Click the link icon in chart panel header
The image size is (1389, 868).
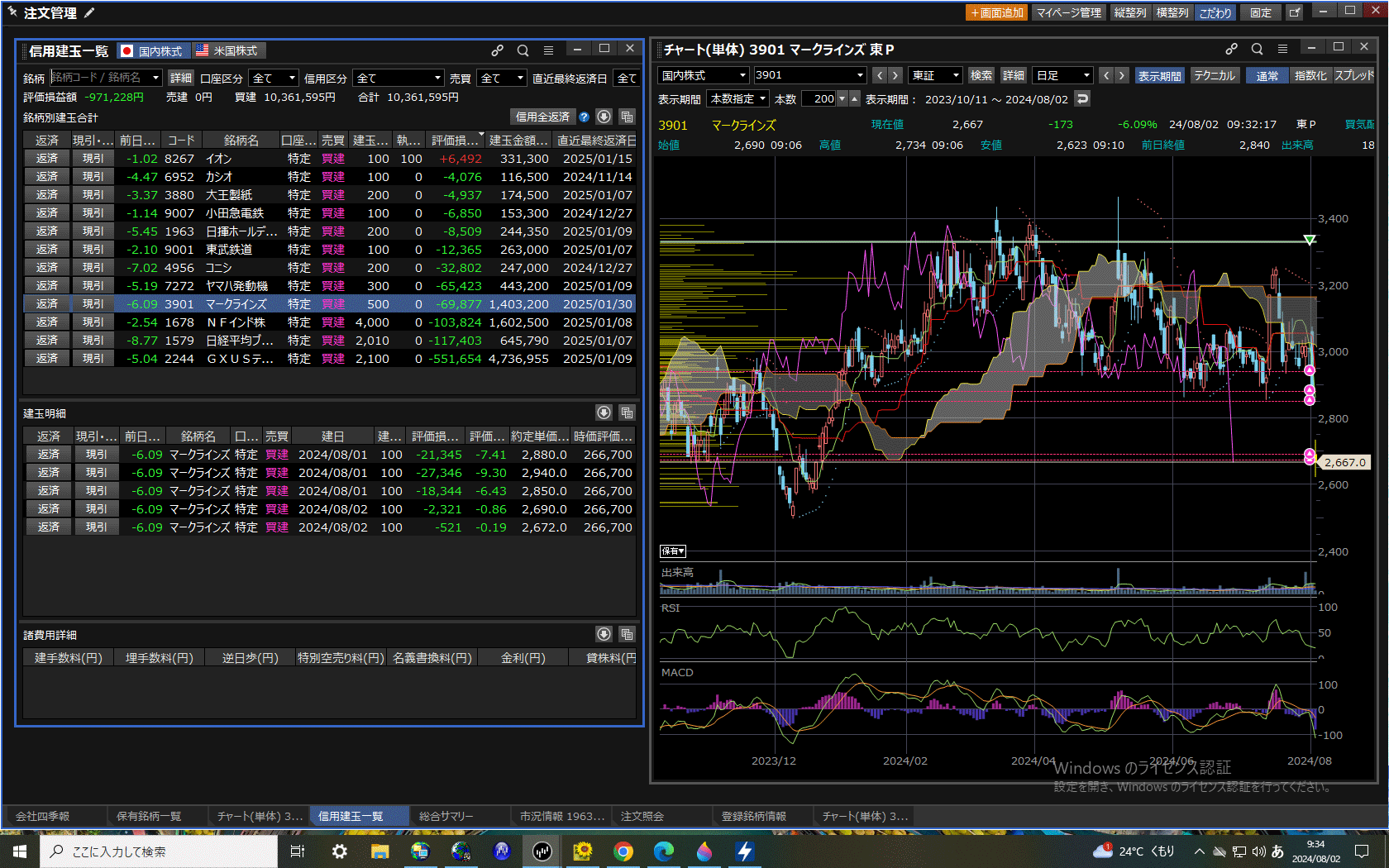click(1231, 50)
